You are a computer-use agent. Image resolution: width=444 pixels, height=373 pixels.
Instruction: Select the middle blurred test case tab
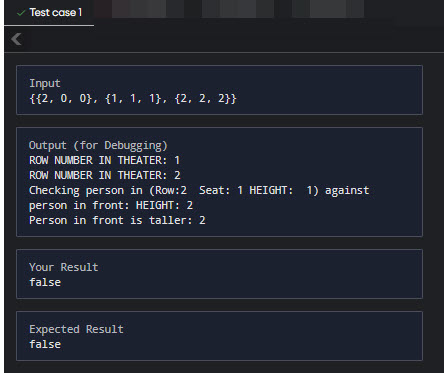tap(238, 9)
